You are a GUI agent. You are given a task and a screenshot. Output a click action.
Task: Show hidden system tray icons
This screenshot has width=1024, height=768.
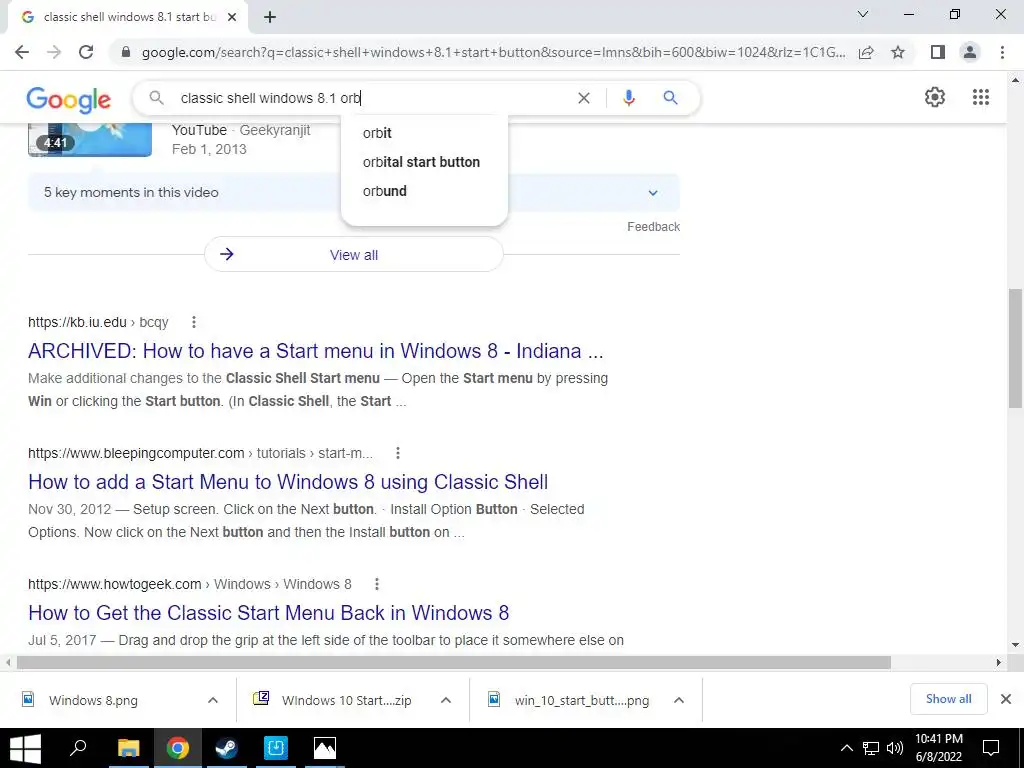846,748
